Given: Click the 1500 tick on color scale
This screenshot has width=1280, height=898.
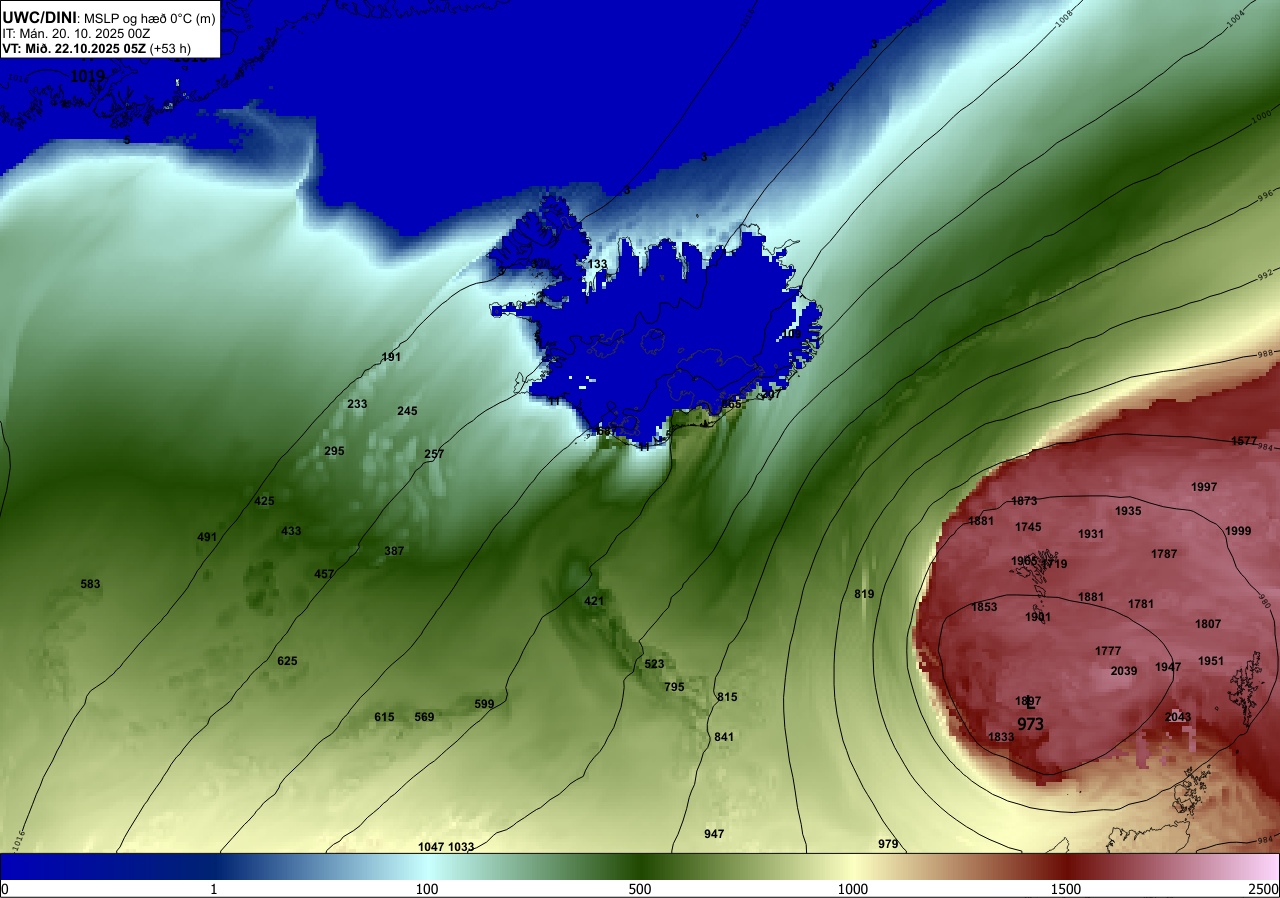Looking at the screenshot, I should [1066, 889].
